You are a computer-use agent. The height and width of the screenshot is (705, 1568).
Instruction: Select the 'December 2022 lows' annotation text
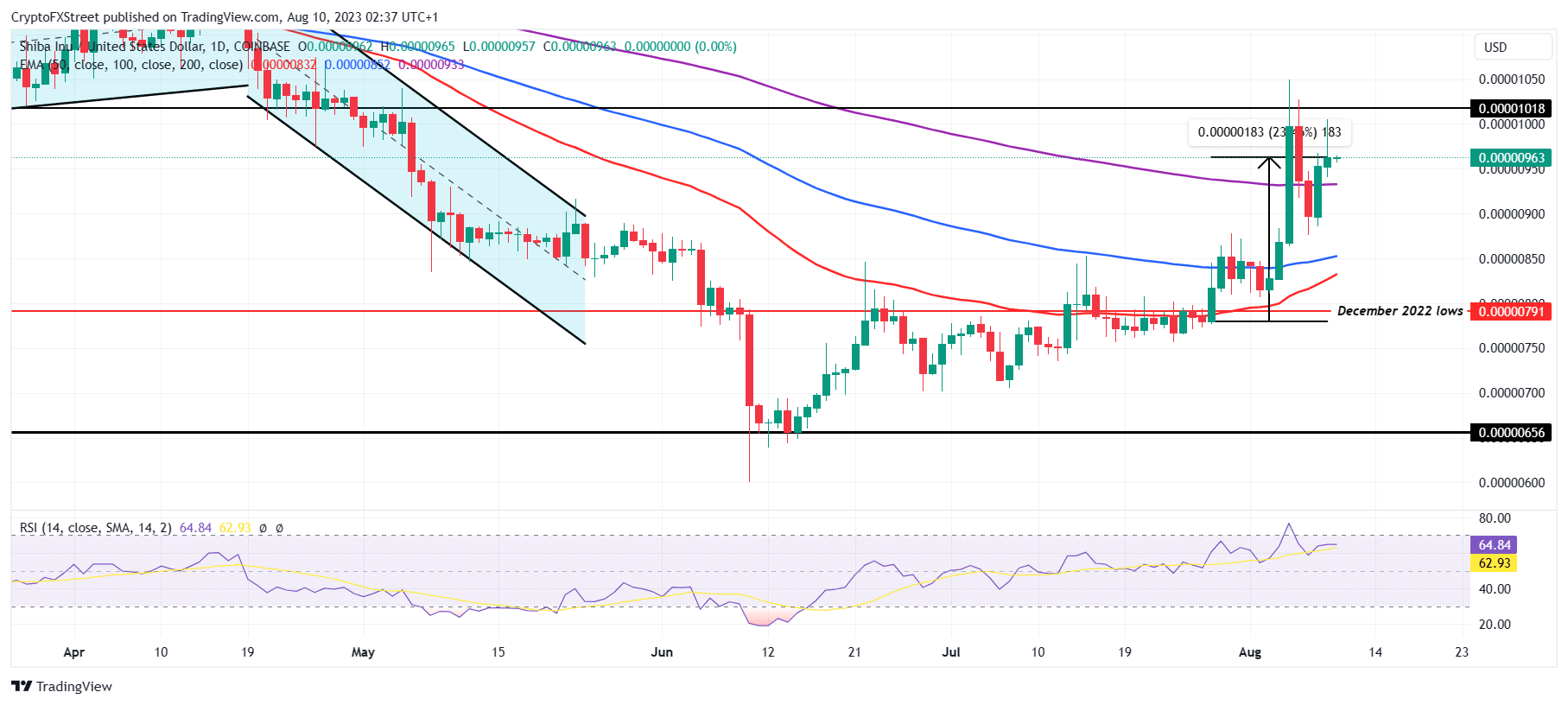pyautogui.click(x=1400, y=311)
